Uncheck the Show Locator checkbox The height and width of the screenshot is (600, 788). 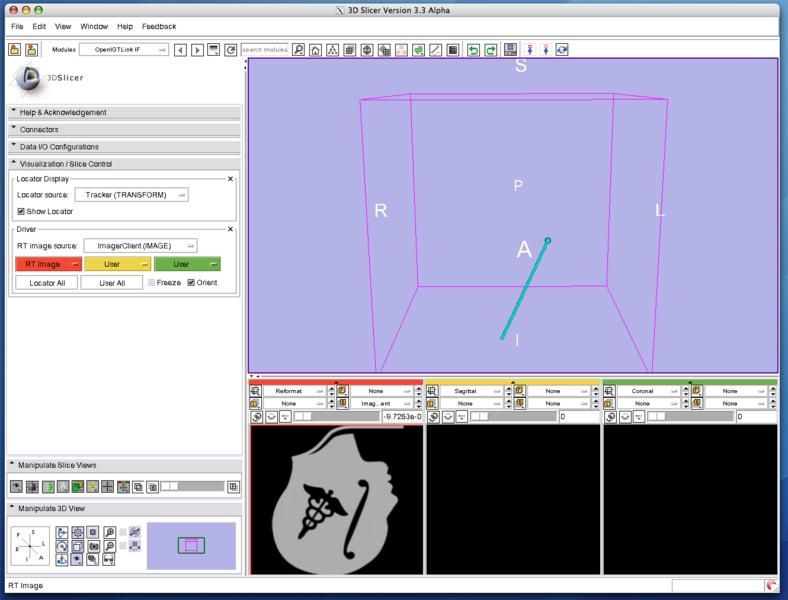(21, 211)
